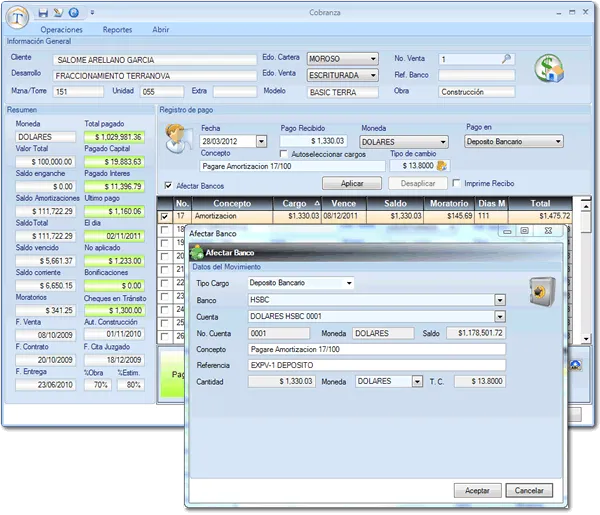Viewport: 600px width, 515px height.
Task: Check the row 20 checkbox in grid
Action: (x=165, y=256)
